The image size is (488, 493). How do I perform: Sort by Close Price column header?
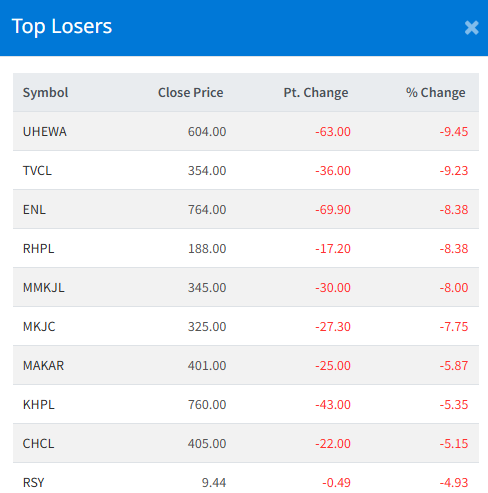191,93
